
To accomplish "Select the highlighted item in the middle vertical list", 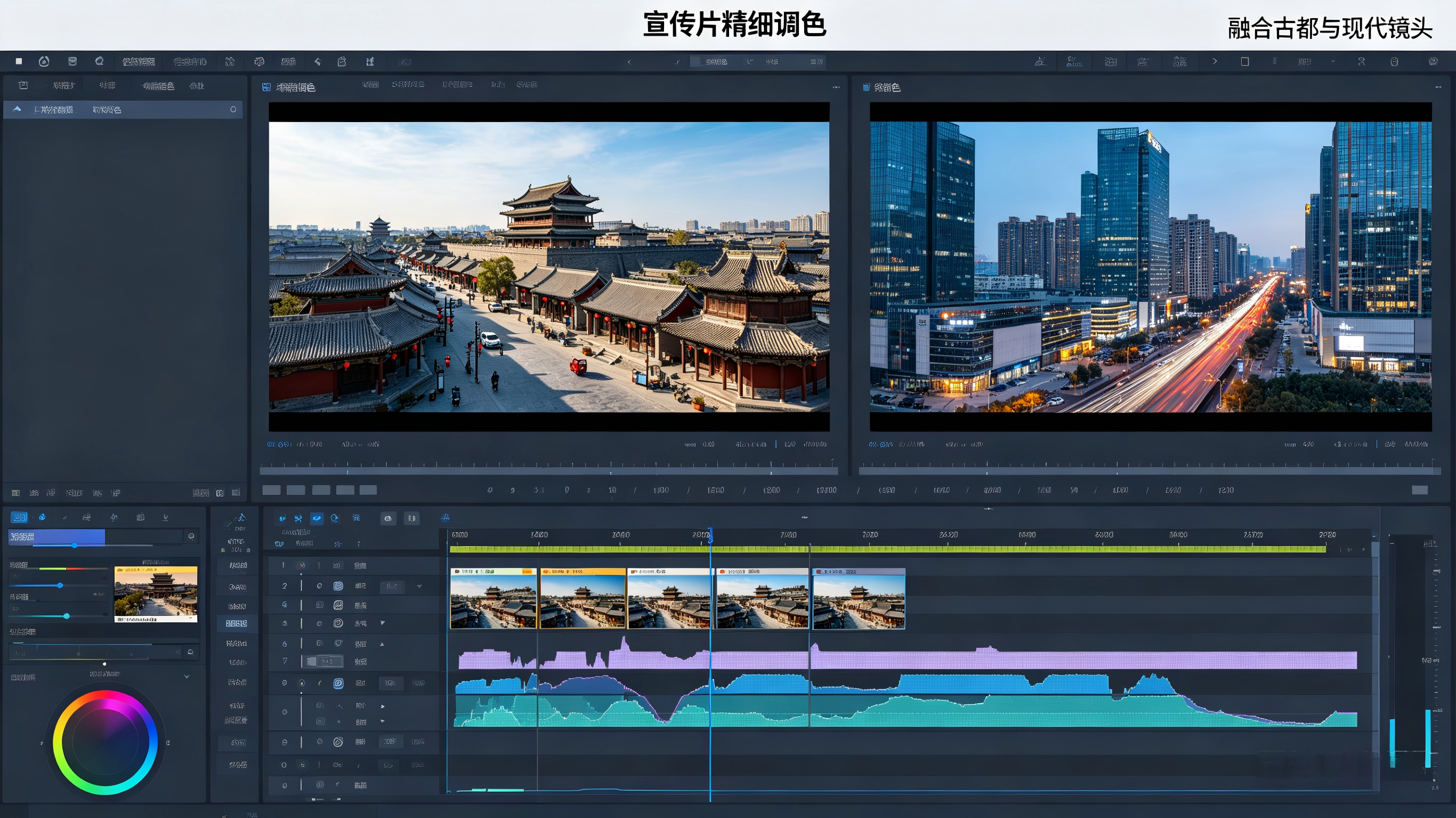I will 237,623.
